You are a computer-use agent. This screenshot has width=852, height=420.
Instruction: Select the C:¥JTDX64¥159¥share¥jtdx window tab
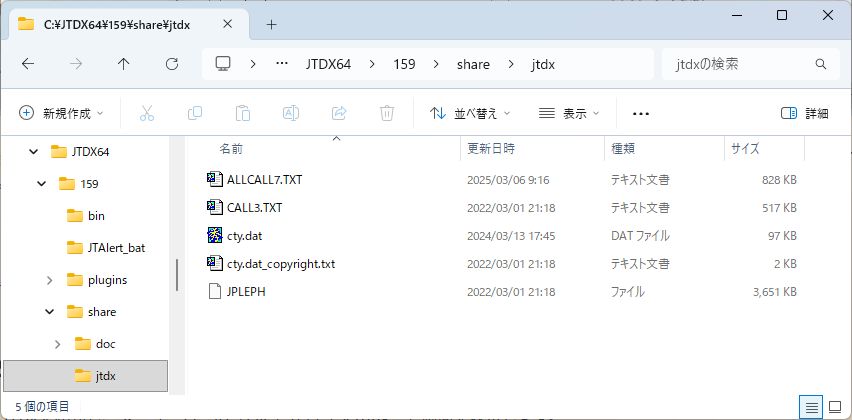tap(130, 24)
